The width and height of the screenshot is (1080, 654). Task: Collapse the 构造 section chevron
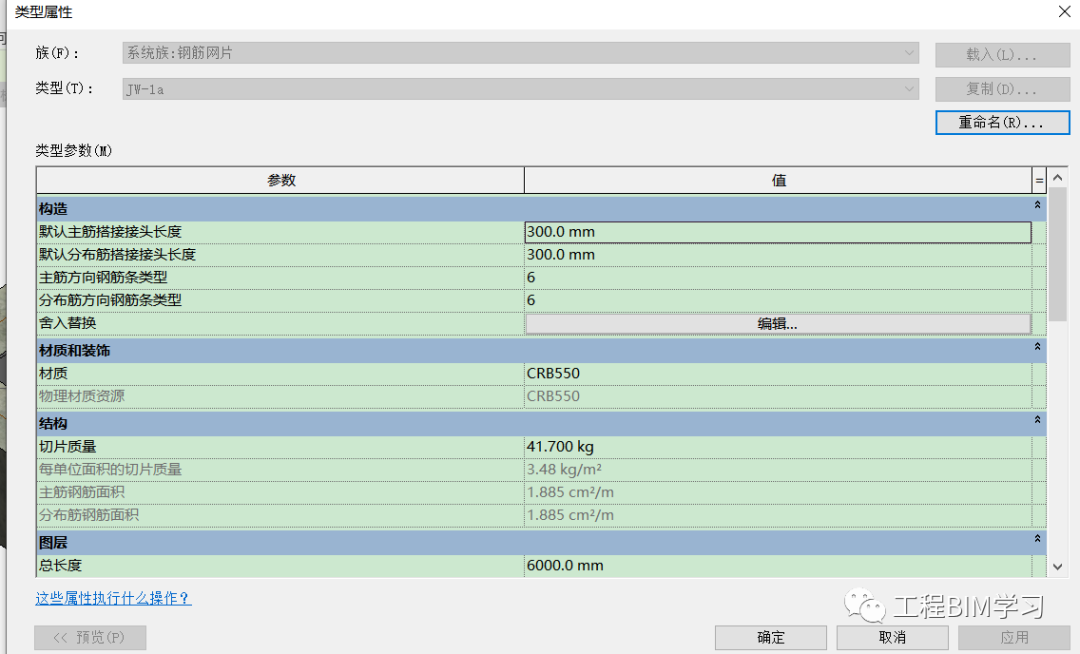click(x=1037, y=205)
